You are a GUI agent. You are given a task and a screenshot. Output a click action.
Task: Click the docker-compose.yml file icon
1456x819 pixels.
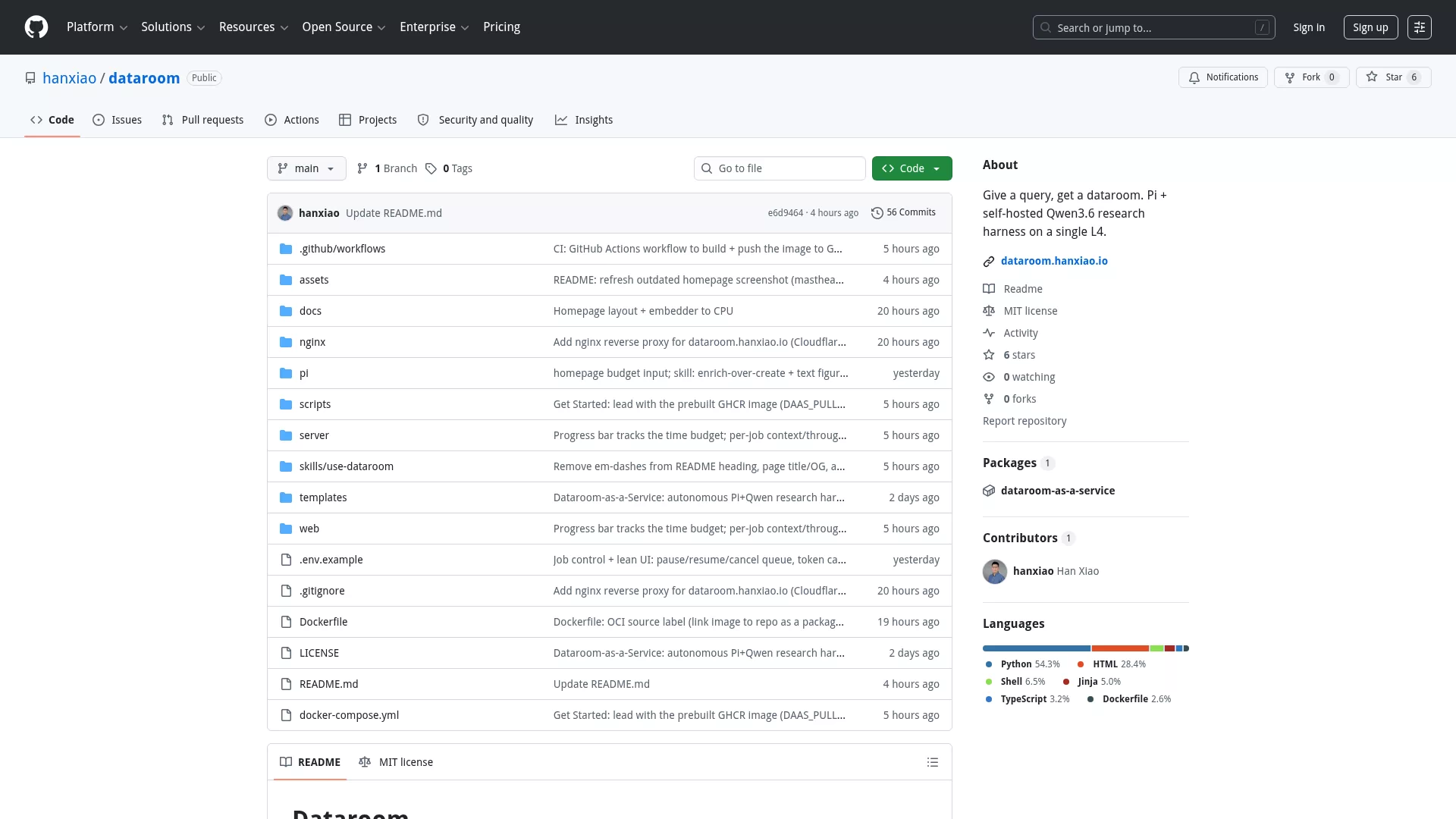(286, 715)
